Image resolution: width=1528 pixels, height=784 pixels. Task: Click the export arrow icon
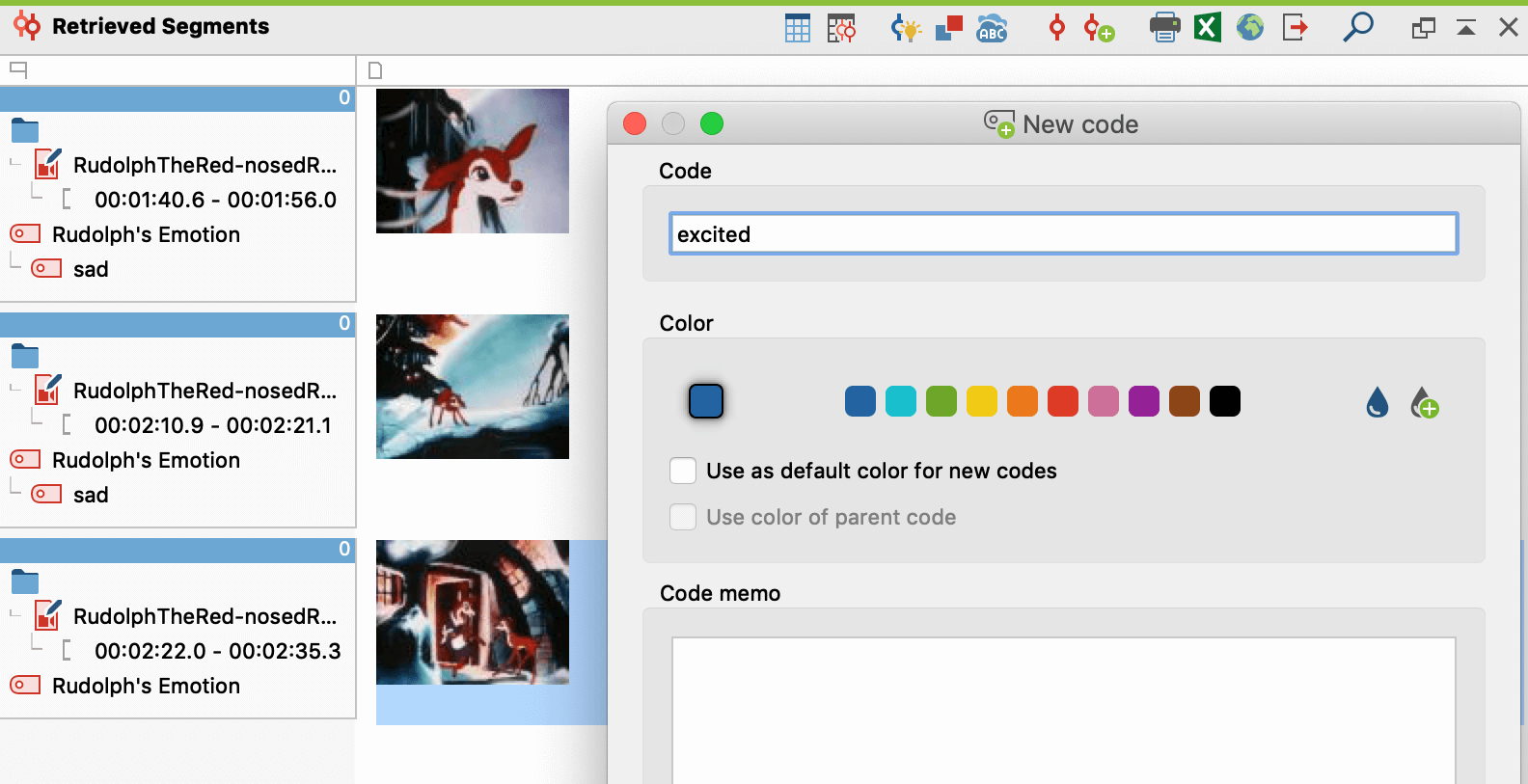click(1295, 27)
